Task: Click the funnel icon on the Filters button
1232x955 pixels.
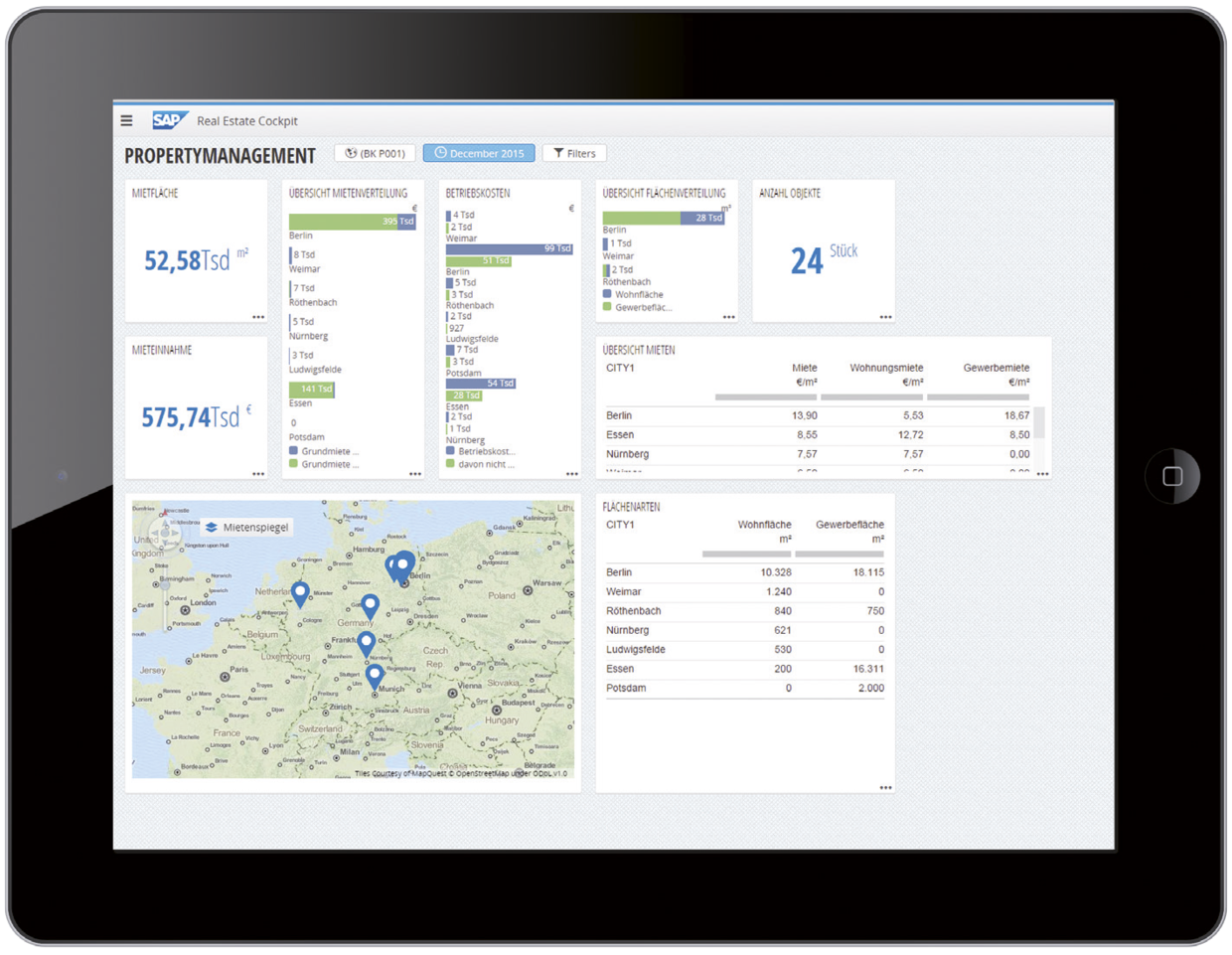Action: point(558,152)
